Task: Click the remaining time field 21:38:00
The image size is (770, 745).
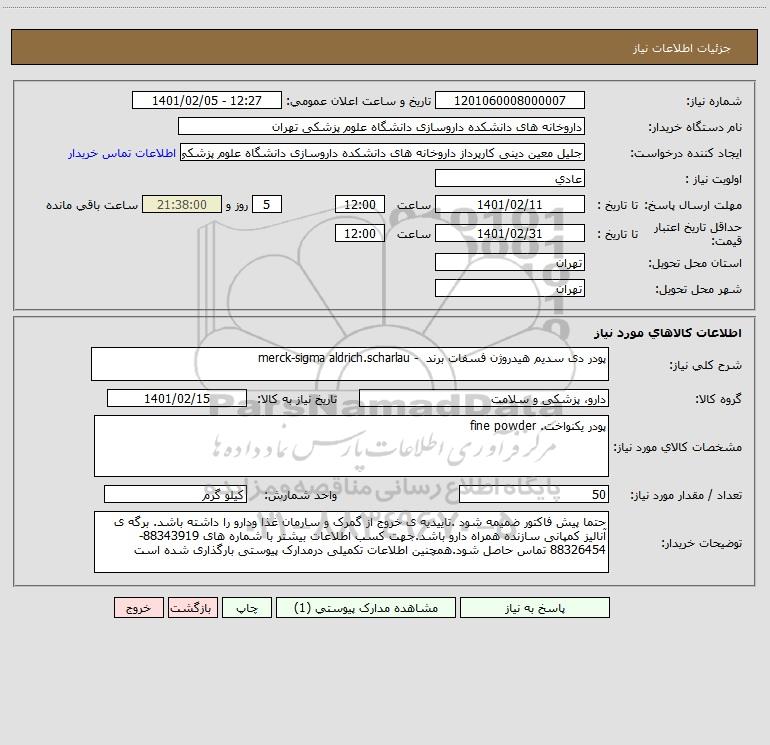Action: pos(182,204)
